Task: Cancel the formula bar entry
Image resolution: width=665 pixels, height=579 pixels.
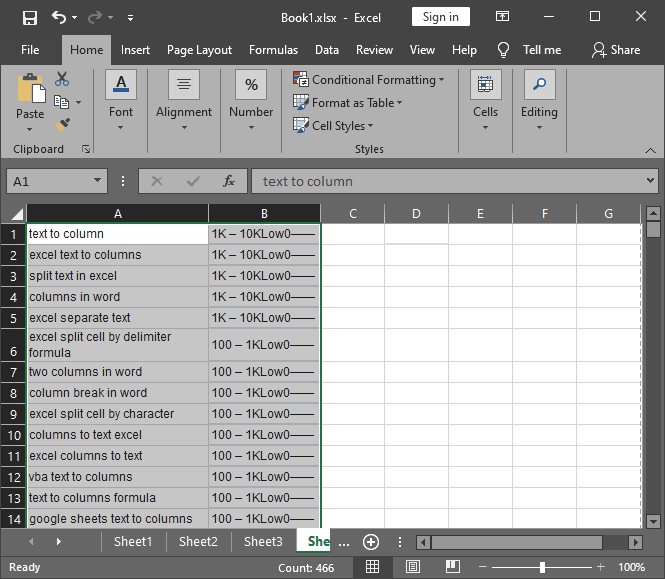Action: 157,181
